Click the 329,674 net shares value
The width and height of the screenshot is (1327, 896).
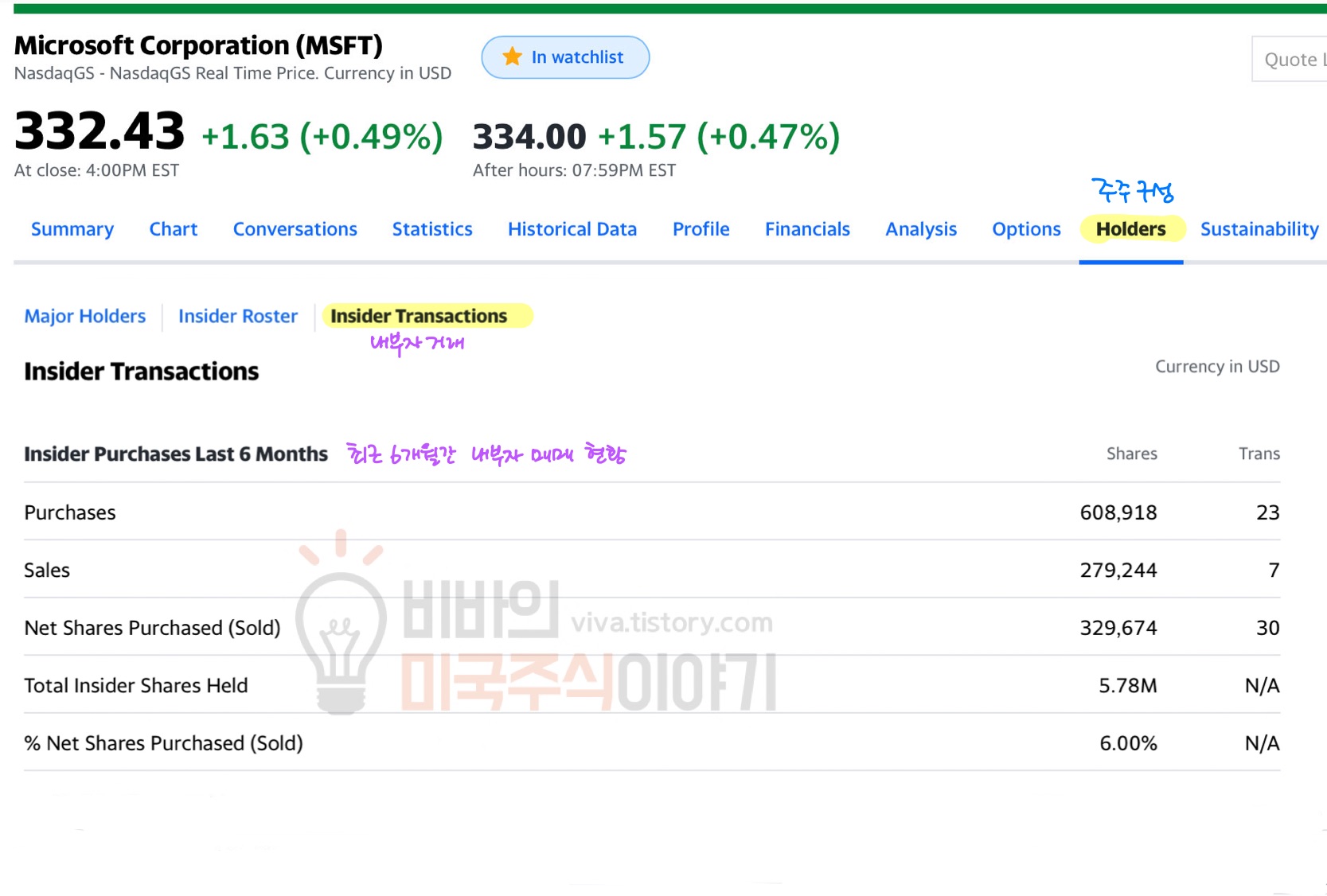pyautogui.click(x=1118, y=628)
